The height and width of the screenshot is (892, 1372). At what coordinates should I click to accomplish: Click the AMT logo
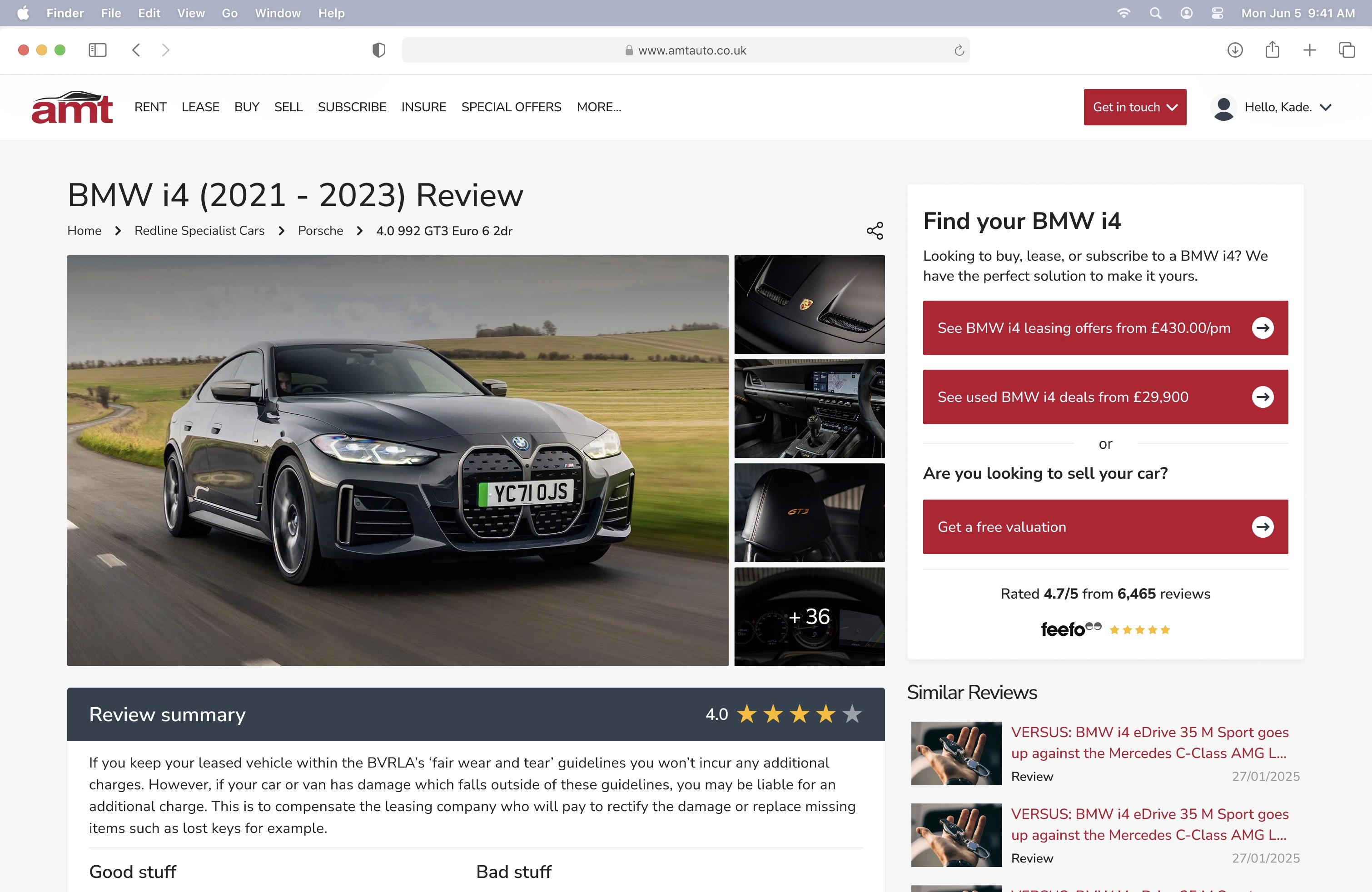point(72,107)
